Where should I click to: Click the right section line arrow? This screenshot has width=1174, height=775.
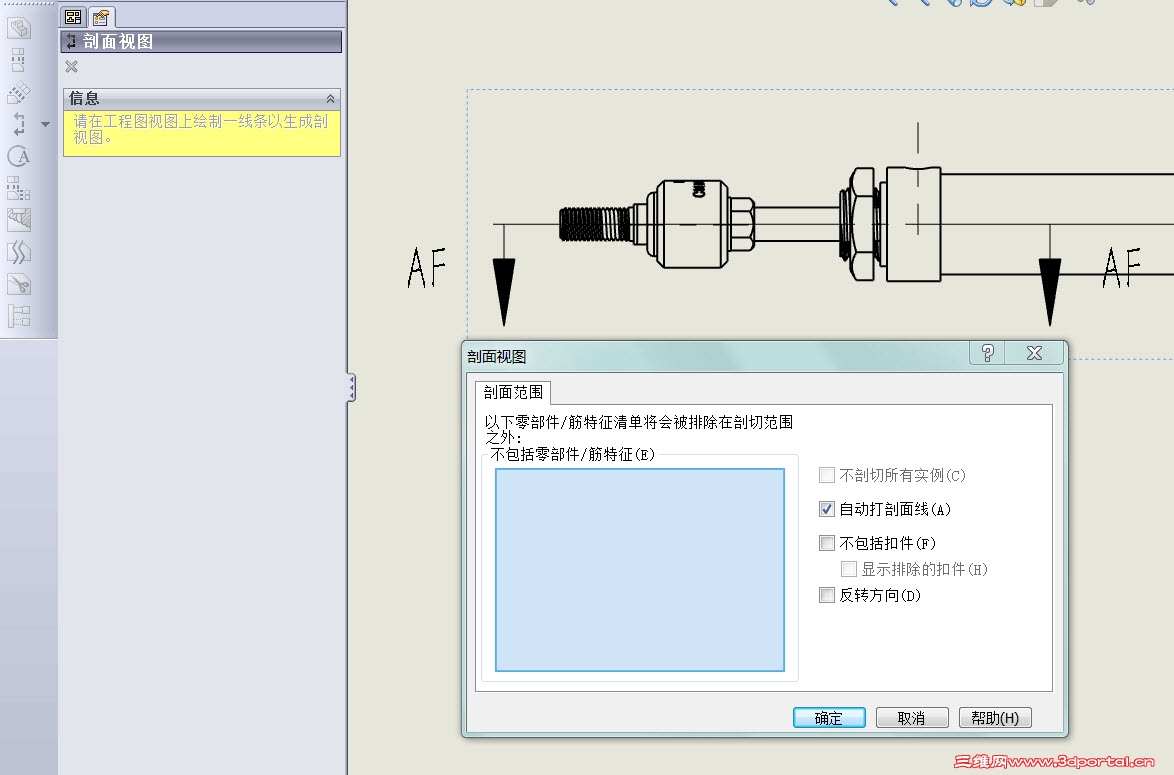[x=1050, y=291]
